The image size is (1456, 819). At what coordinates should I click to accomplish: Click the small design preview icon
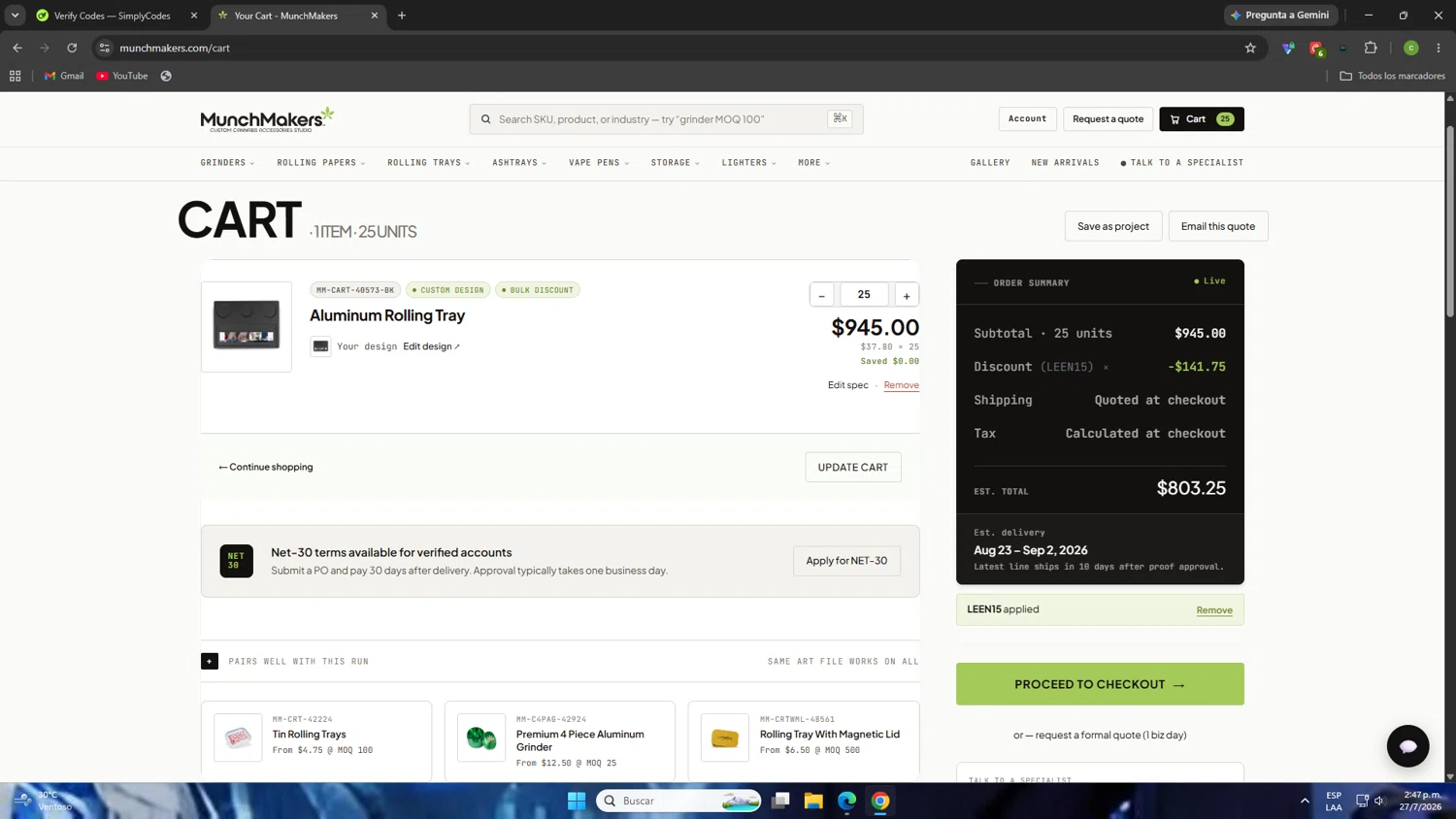click(x=320, y=346)
